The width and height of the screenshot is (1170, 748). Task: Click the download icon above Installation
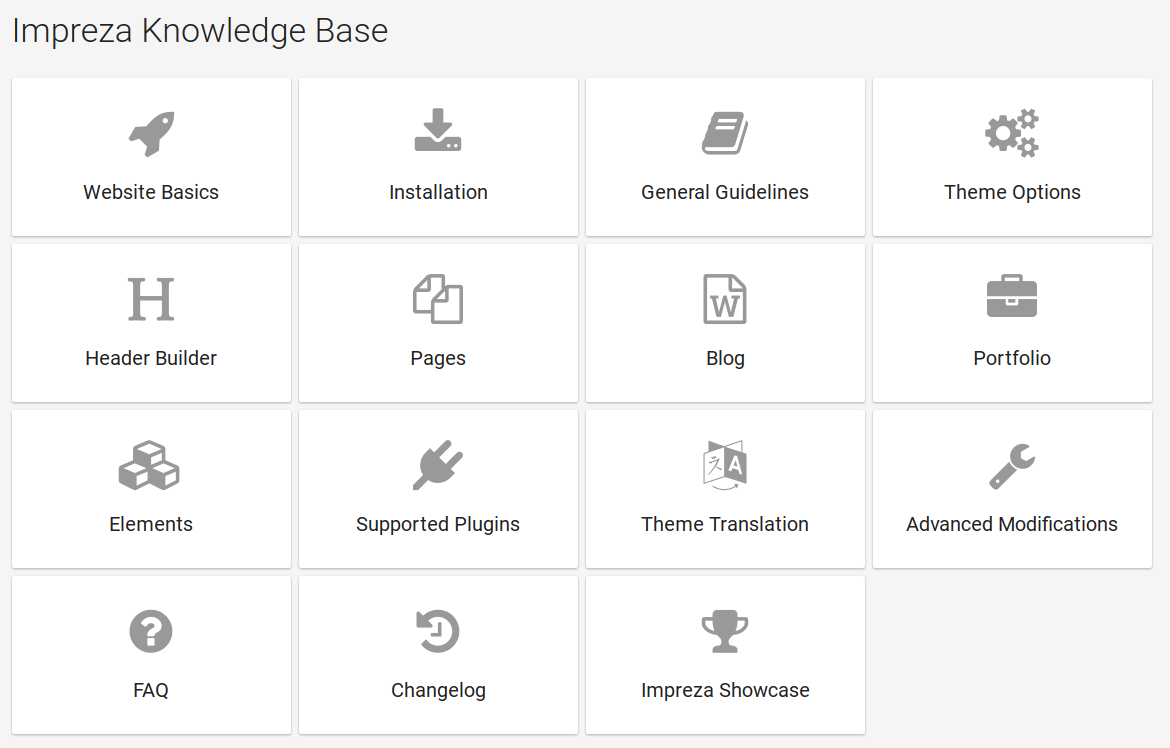pos(438,130)
